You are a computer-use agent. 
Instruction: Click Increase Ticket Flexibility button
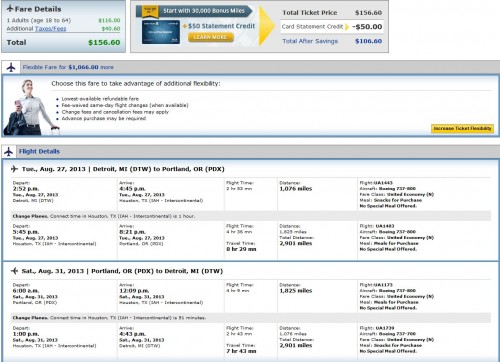click(462, 128)
